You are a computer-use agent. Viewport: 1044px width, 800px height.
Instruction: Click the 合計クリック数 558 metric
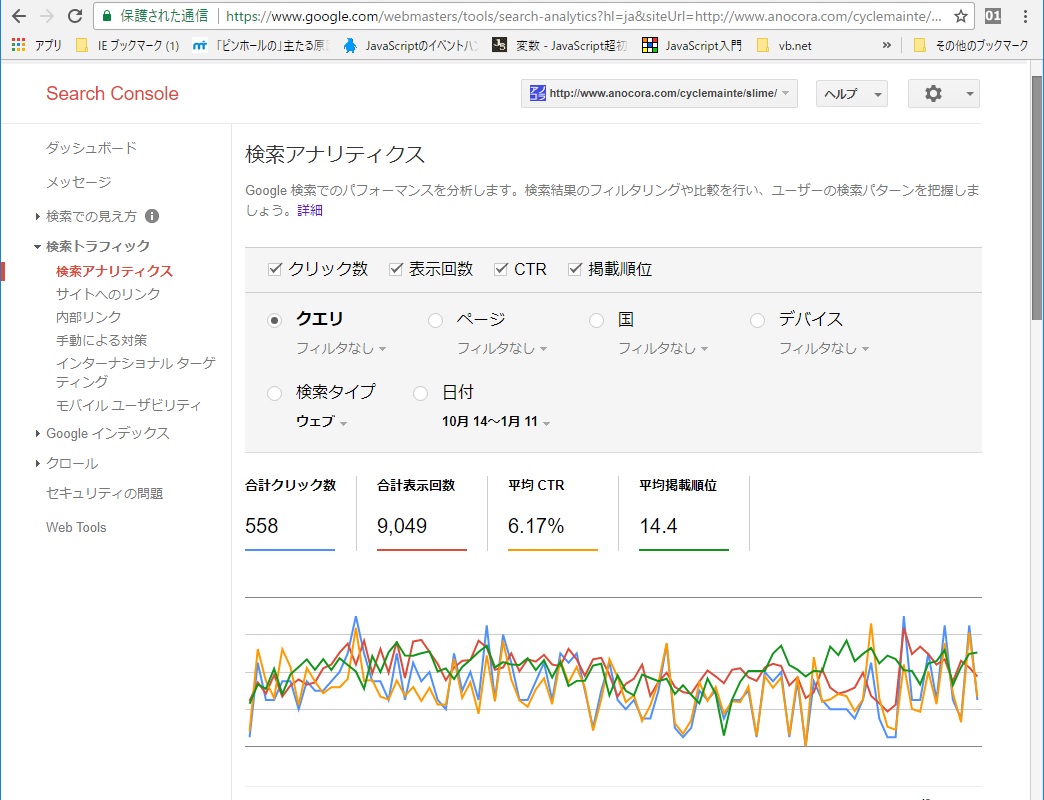pyautogui.click(x=290, y=513)
